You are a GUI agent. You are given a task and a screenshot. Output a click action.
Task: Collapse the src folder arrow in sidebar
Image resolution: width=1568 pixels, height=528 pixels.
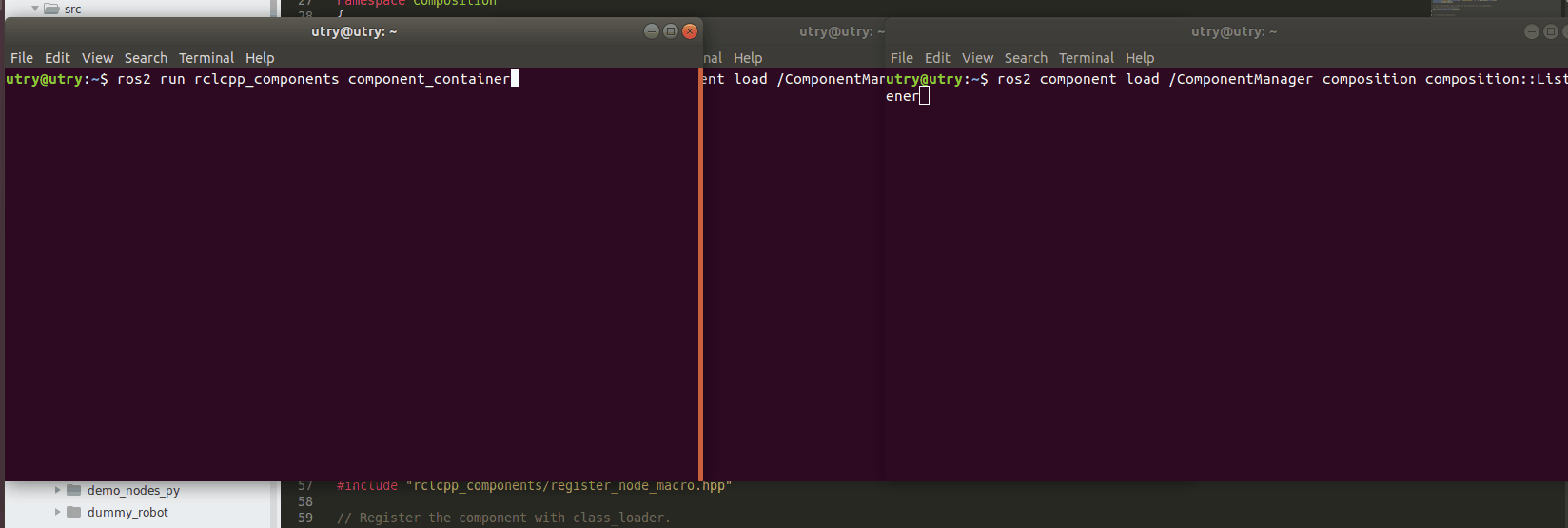coord(35,9)
